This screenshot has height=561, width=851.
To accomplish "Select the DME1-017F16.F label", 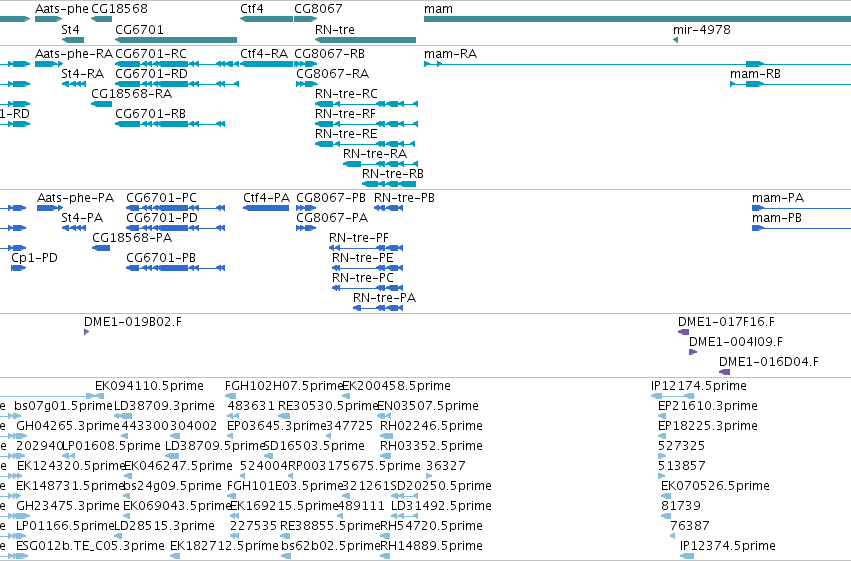I will click(x=726, y=322).
